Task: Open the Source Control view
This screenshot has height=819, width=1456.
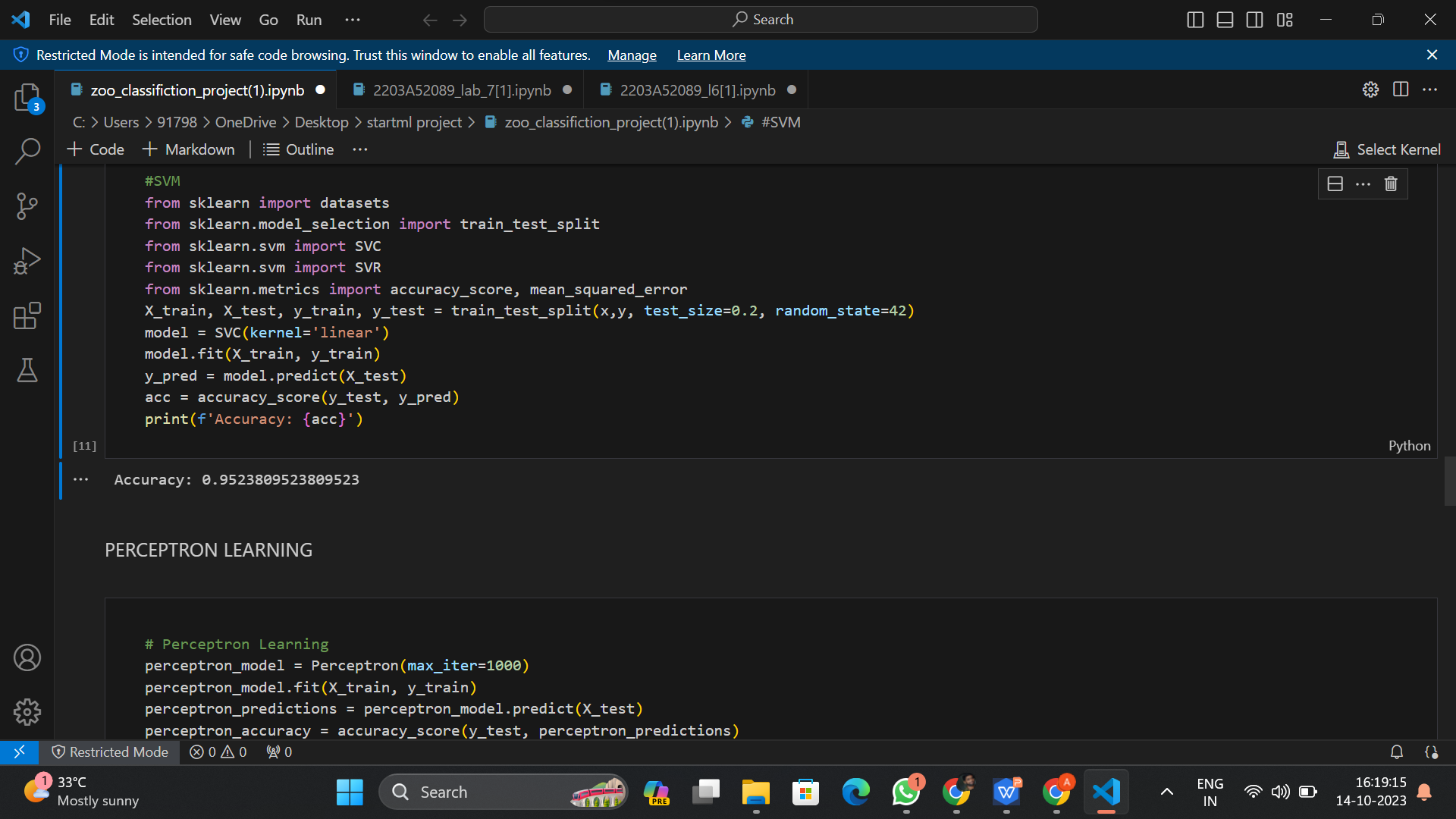Action: (27, 206)
